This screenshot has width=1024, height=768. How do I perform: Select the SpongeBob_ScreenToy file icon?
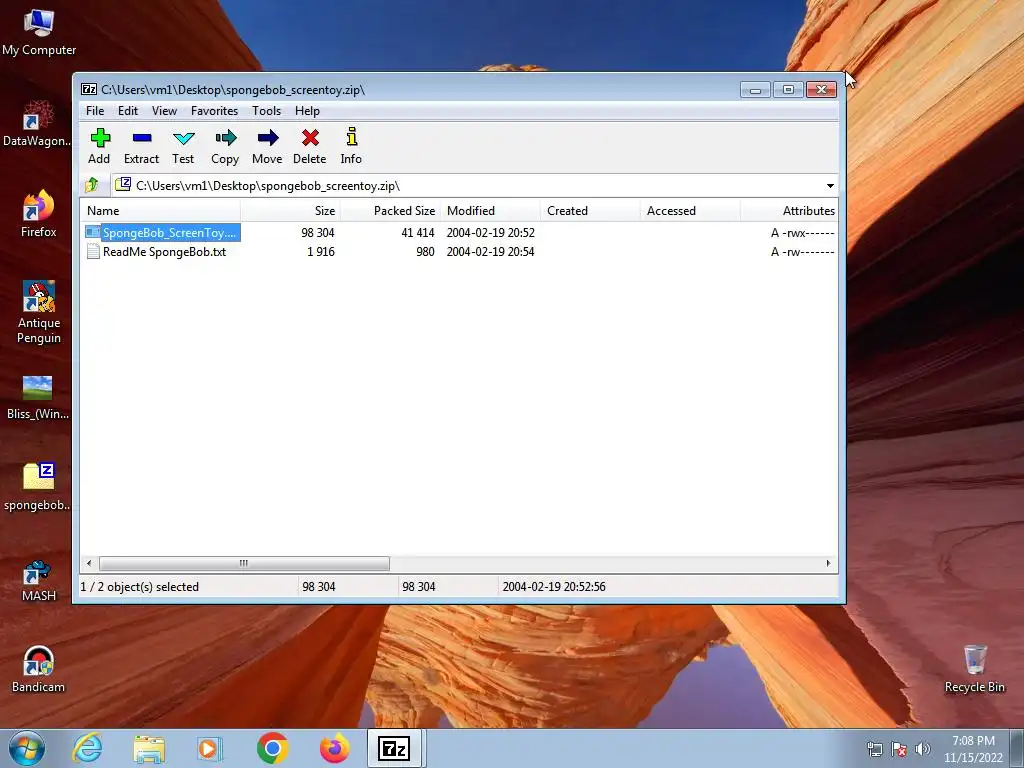click(x=93, y=232)
